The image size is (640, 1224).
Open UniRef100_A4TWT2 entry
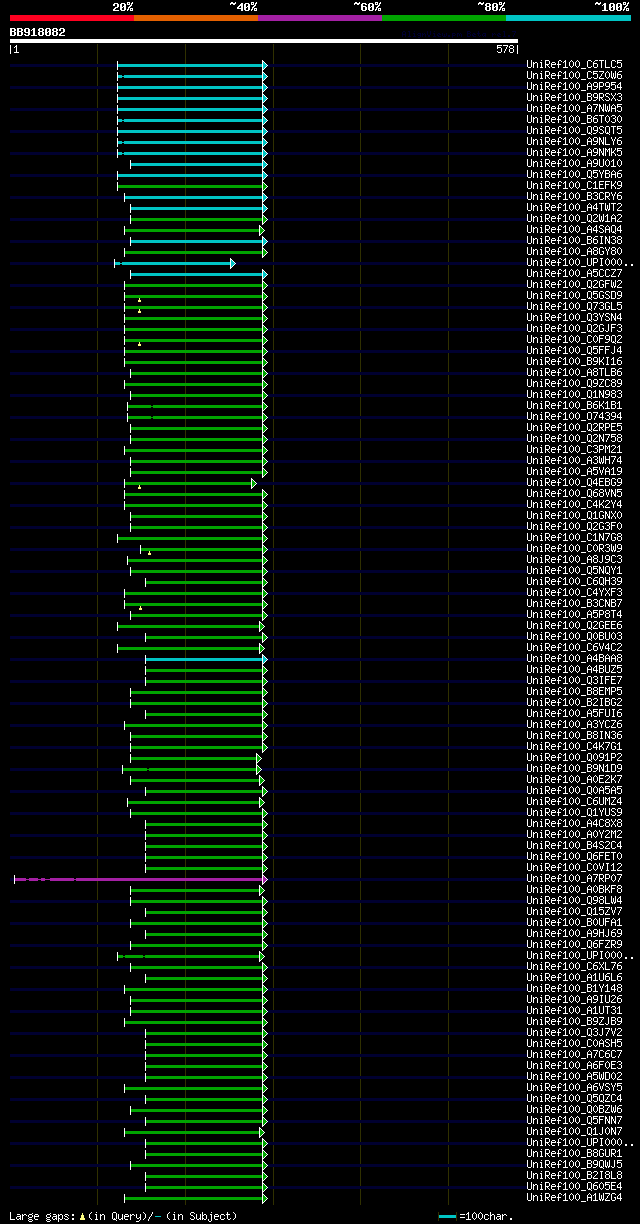pos(574,208)
